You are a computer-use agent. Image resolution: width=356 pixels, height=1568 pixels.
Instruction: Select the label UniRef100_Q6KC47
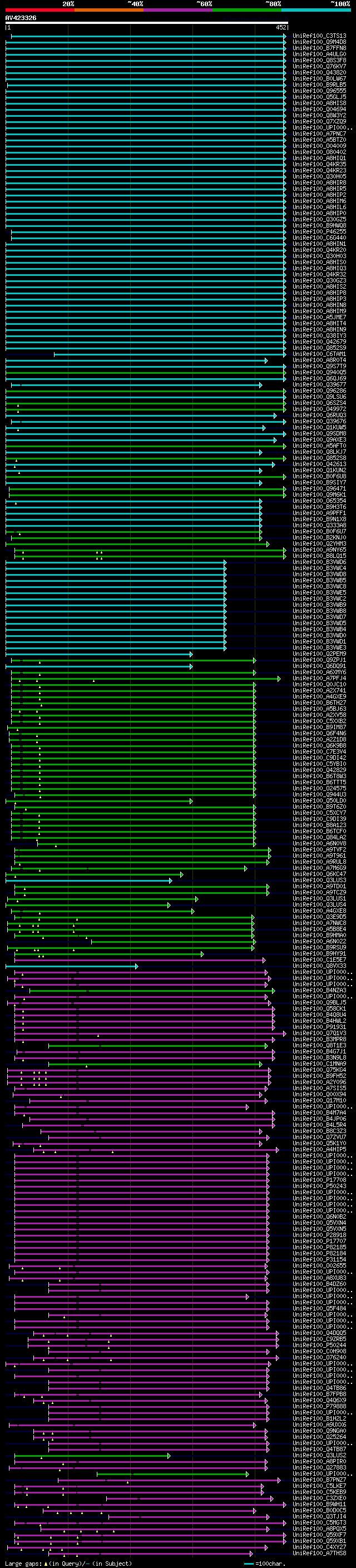pos(319,874)
